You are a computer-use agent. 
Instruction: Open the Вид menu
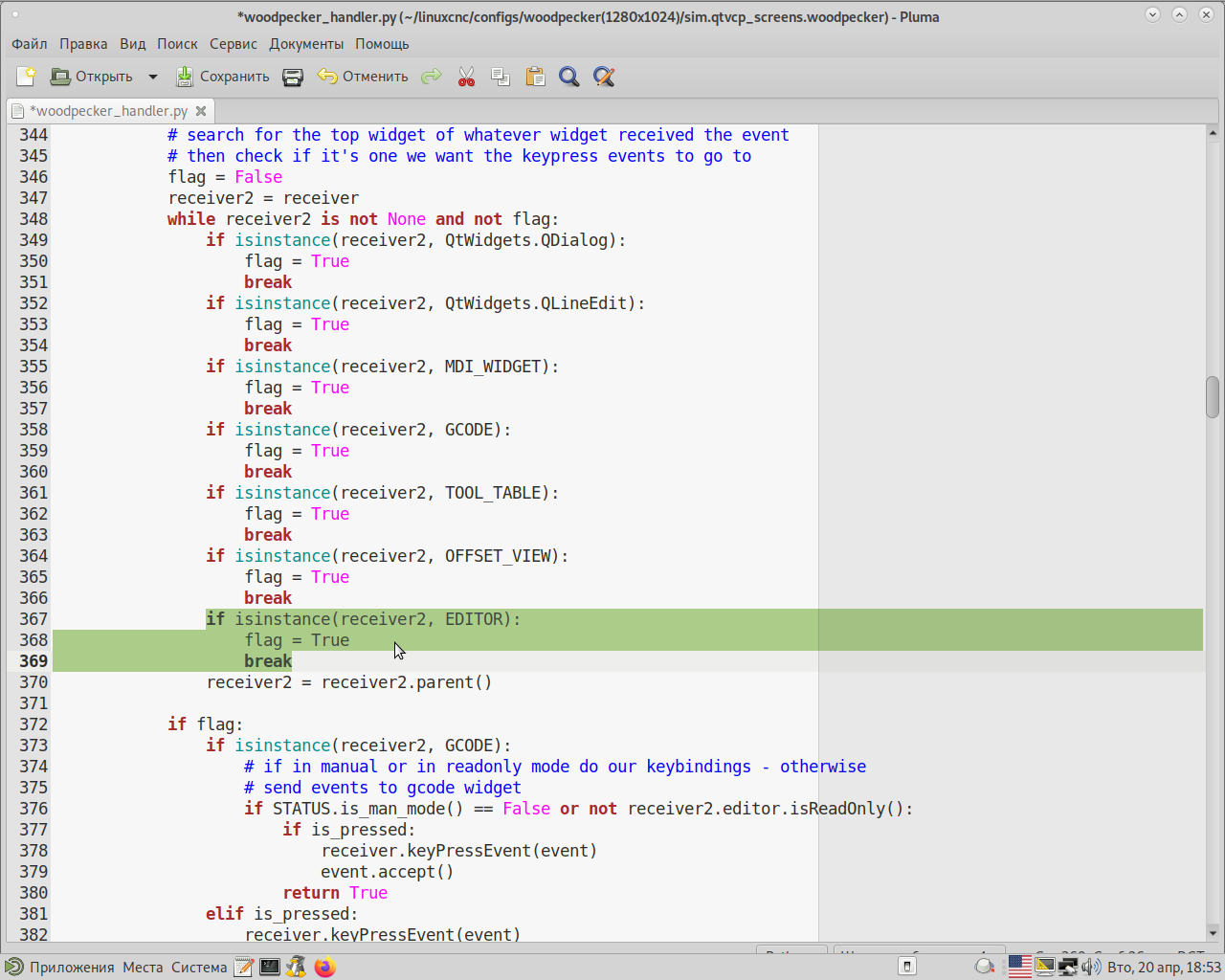pyautogui.click(x=133, y=44)
